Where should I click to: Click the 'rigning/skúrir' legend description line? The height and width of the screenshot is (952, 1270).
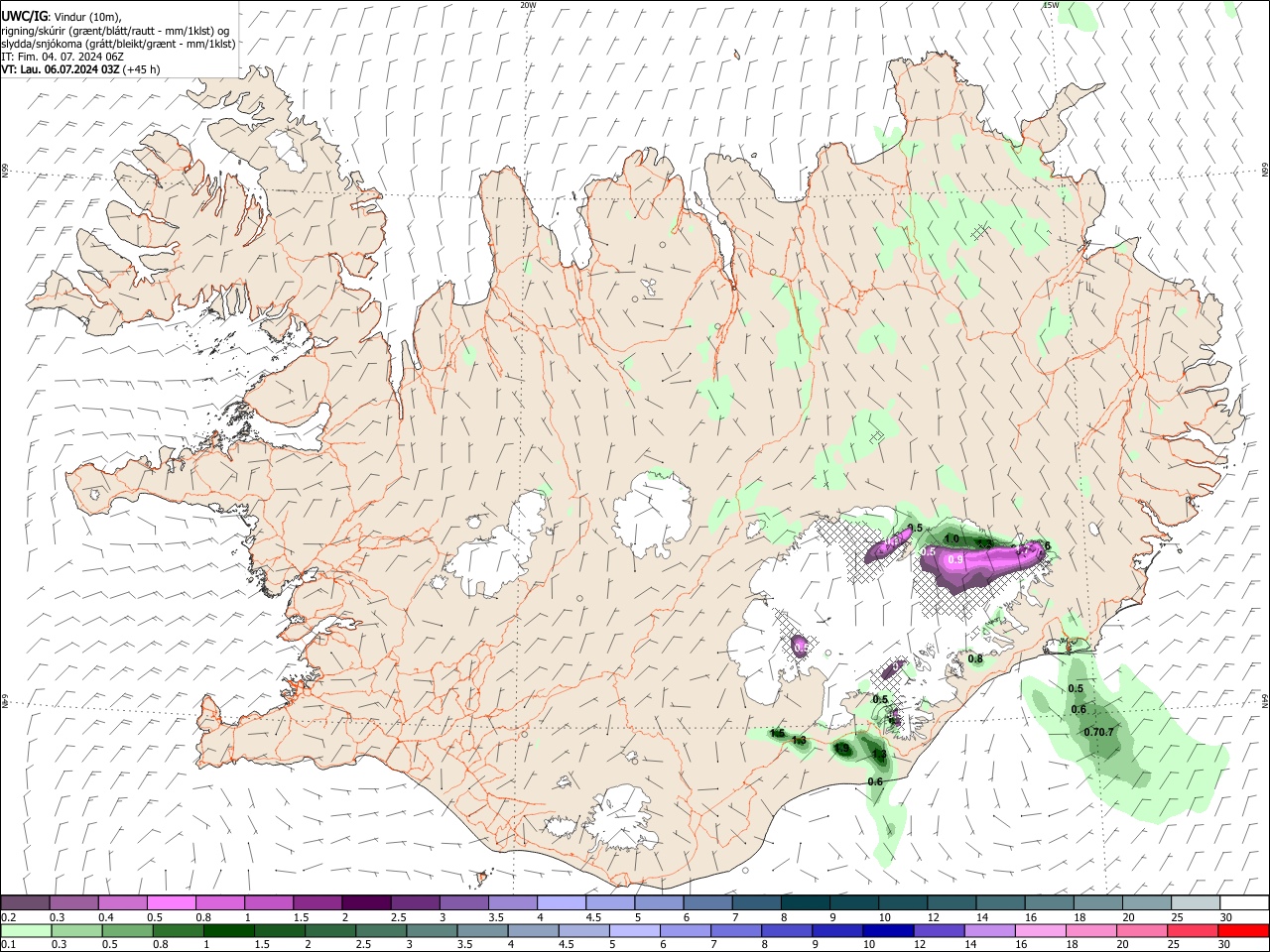[115, 31]
